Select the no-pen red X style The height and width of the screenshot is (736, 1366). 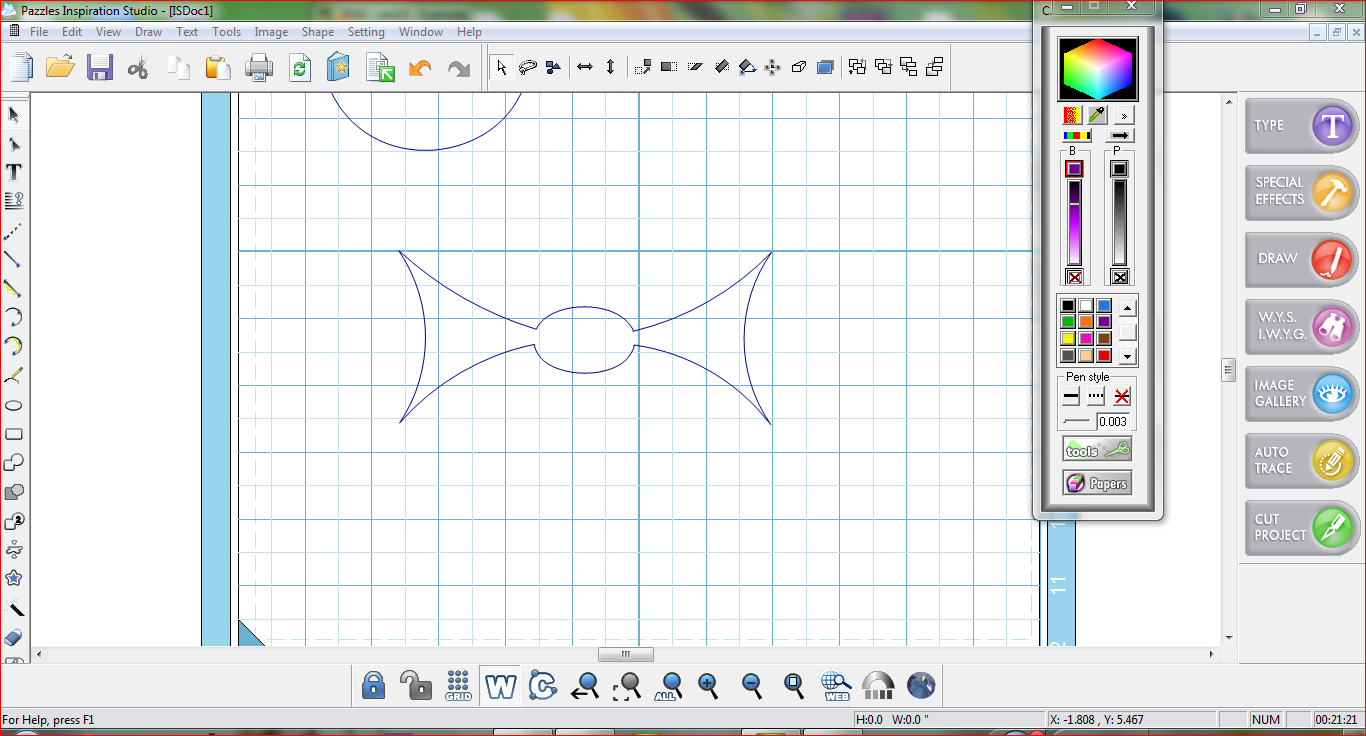pyautogui.click(x=1122, y=397)
